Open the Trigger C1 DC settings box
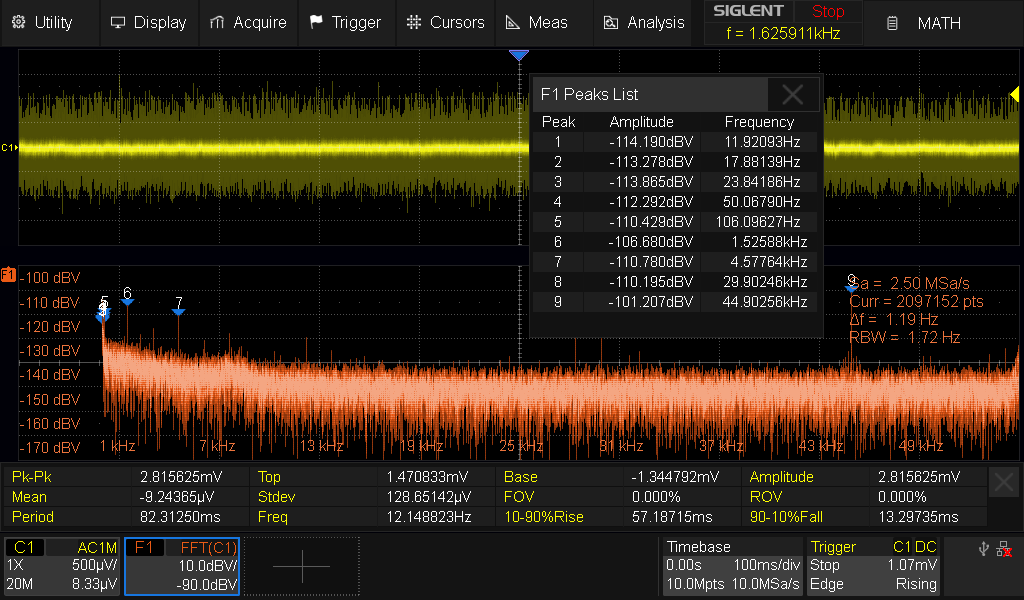Viewport: 1024px width, 600px height. (x=874, y=566)
